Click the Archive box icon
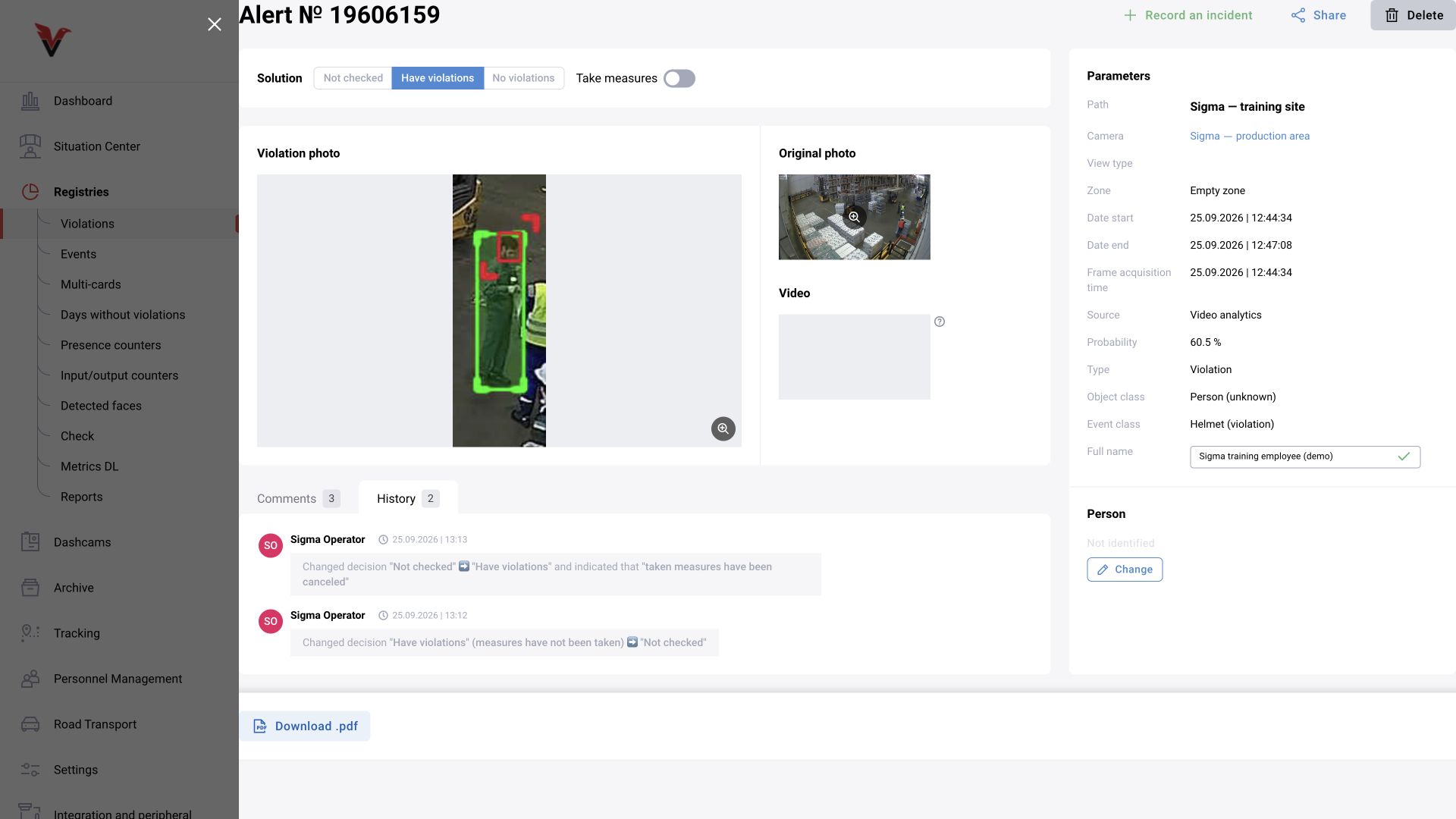 point(30,588)
